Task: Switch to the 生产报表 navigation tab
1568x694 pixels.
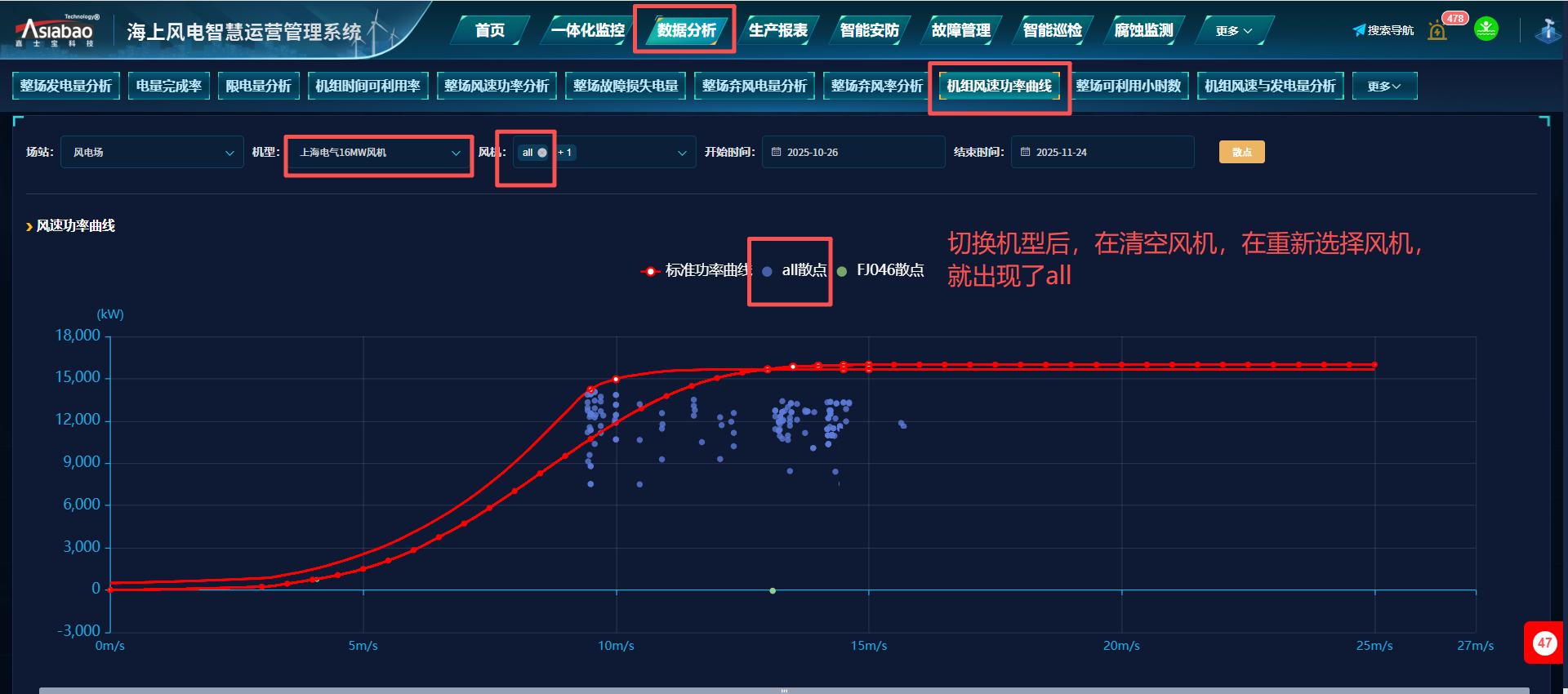Action: 777,31
